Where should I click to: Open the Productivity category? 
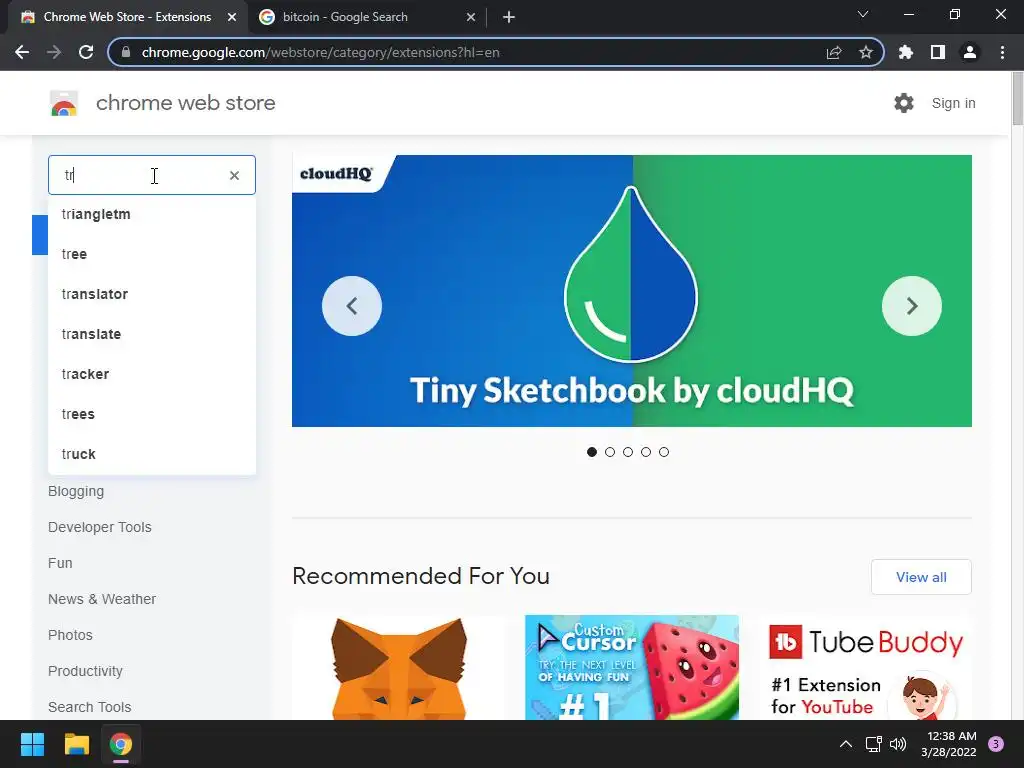coord(85,671)
